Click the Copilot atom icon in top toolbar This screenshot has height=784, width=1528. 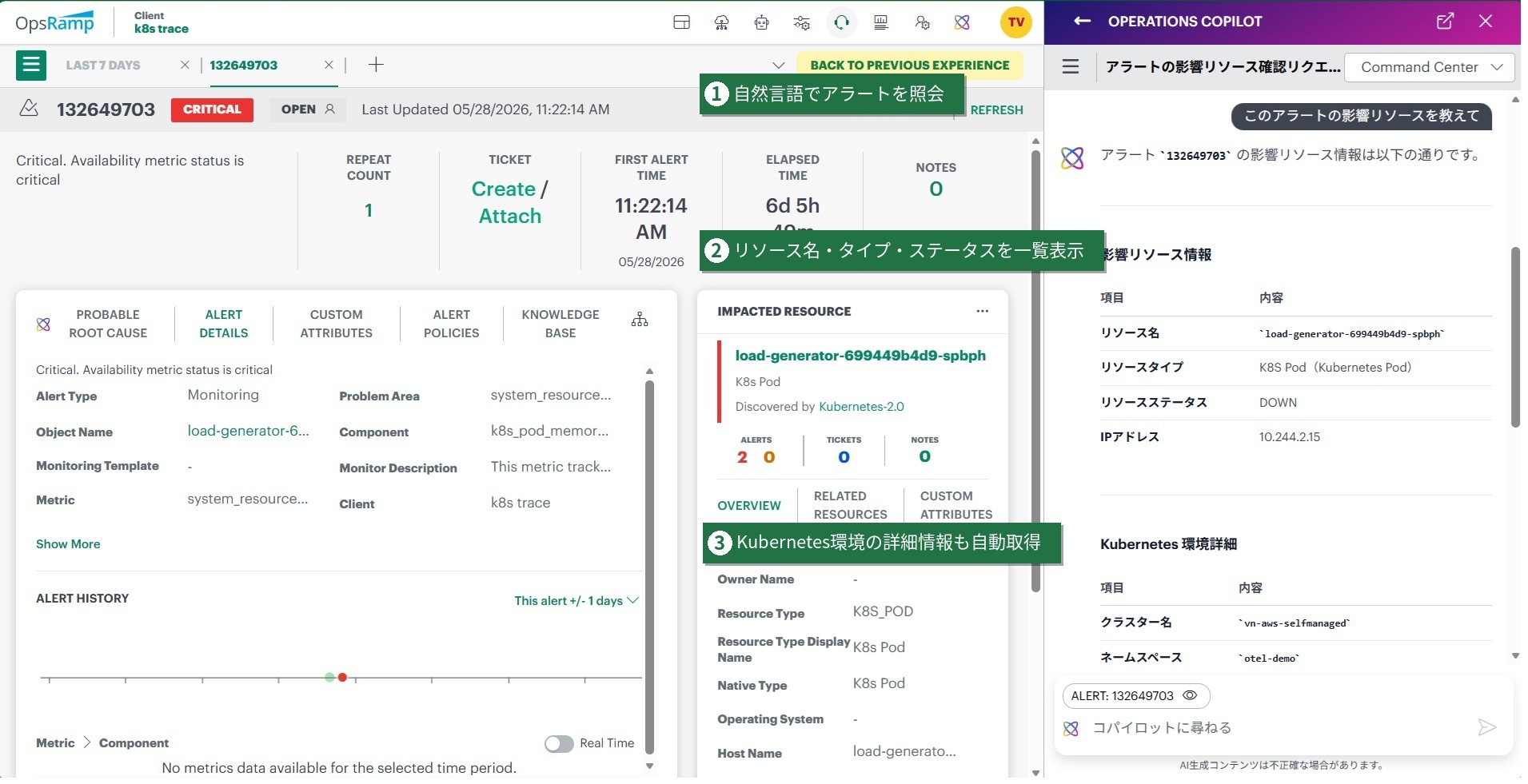962,22
